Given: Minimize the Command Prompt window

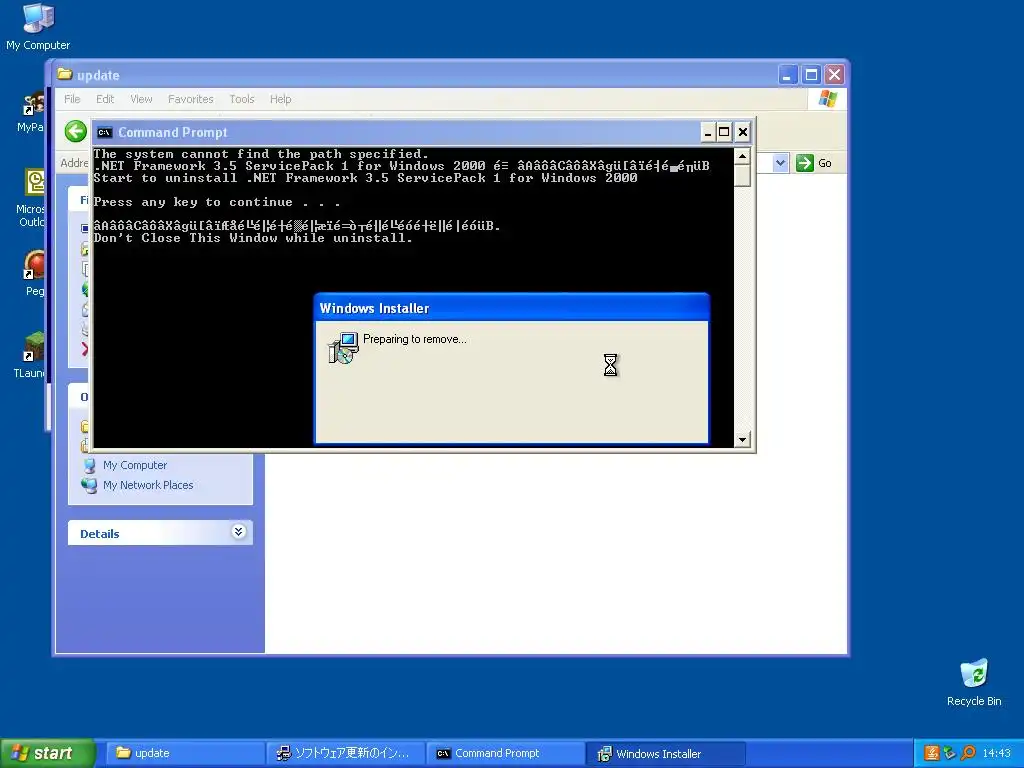Looking at the screenshot, I should (708, 133).
